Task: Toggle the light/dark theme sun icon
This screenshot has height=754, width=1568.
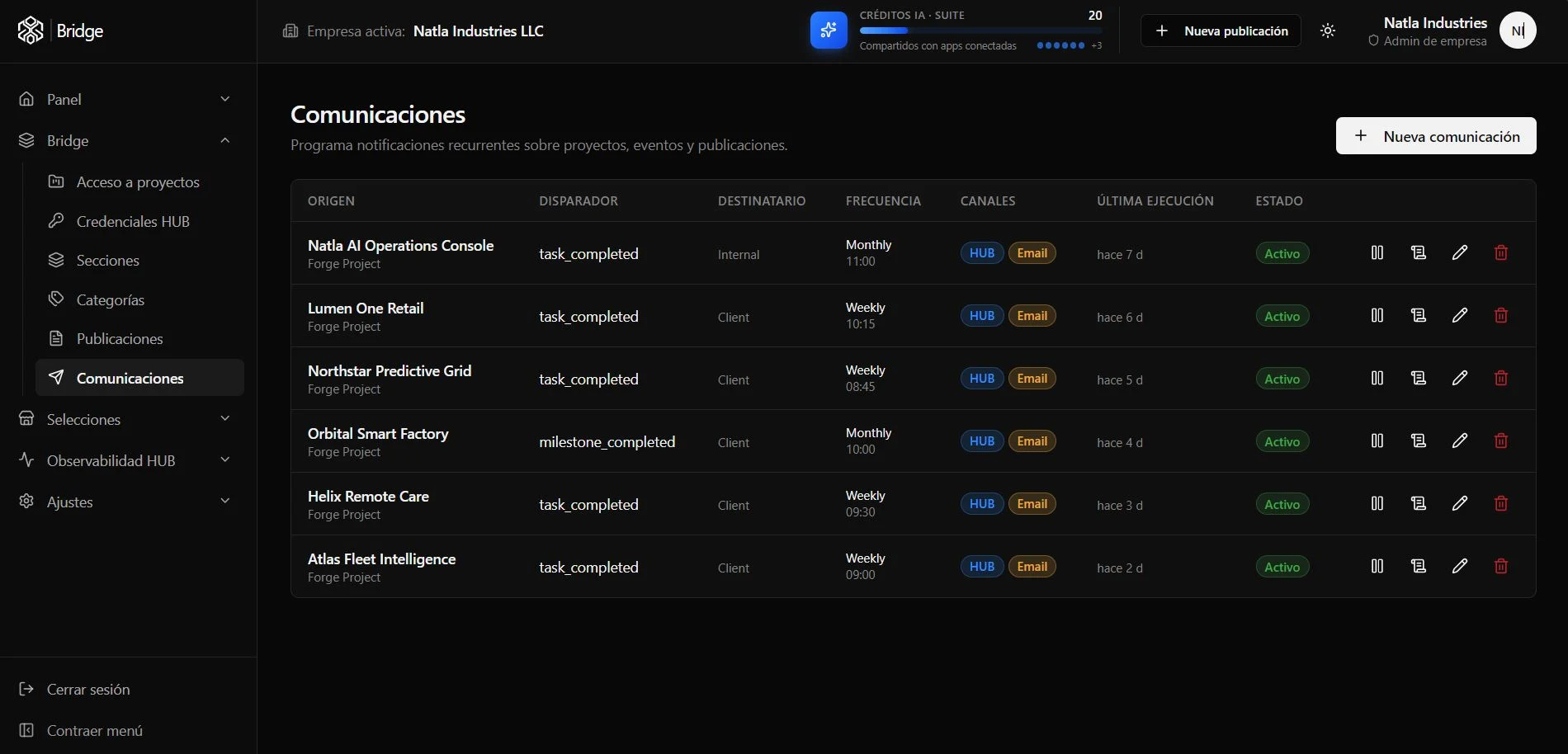Action: click(x=1328, y=31)
